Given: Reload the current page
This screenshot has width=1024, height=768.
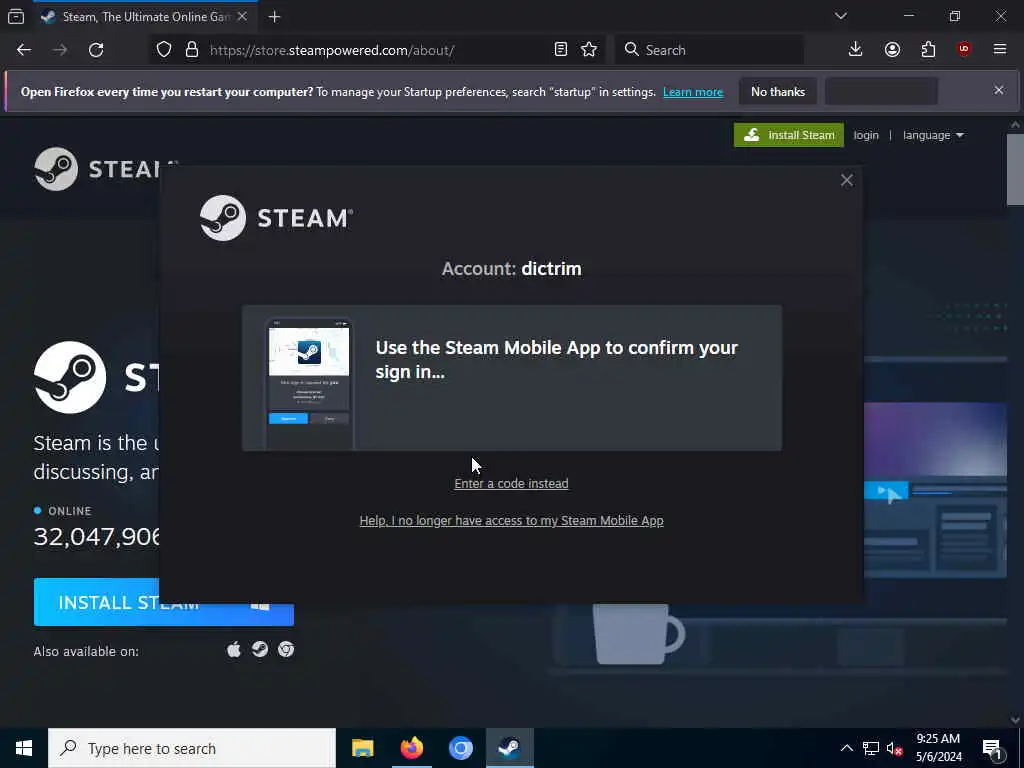Looking at the screenshot, I should pos(96,50).
